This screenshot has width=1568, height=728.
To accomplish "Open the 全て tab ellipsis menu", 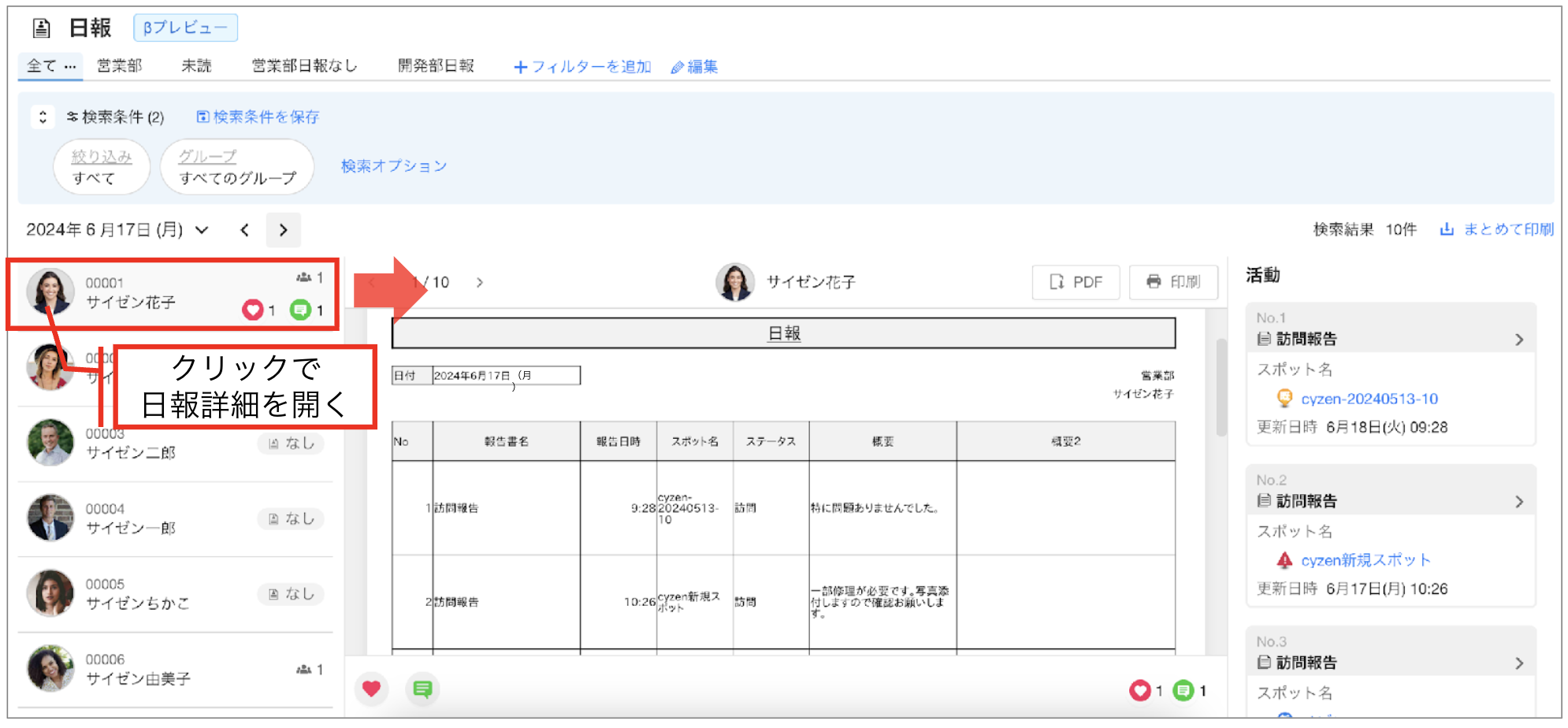I will click(70, 66).
